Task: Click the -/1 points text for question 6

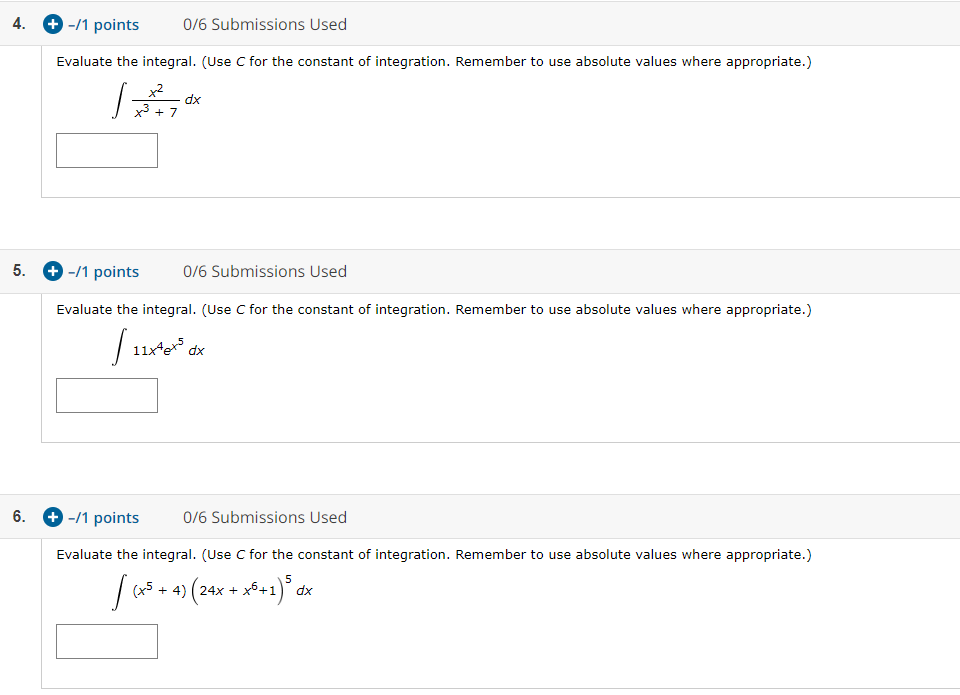Action: tap(104, 517)
